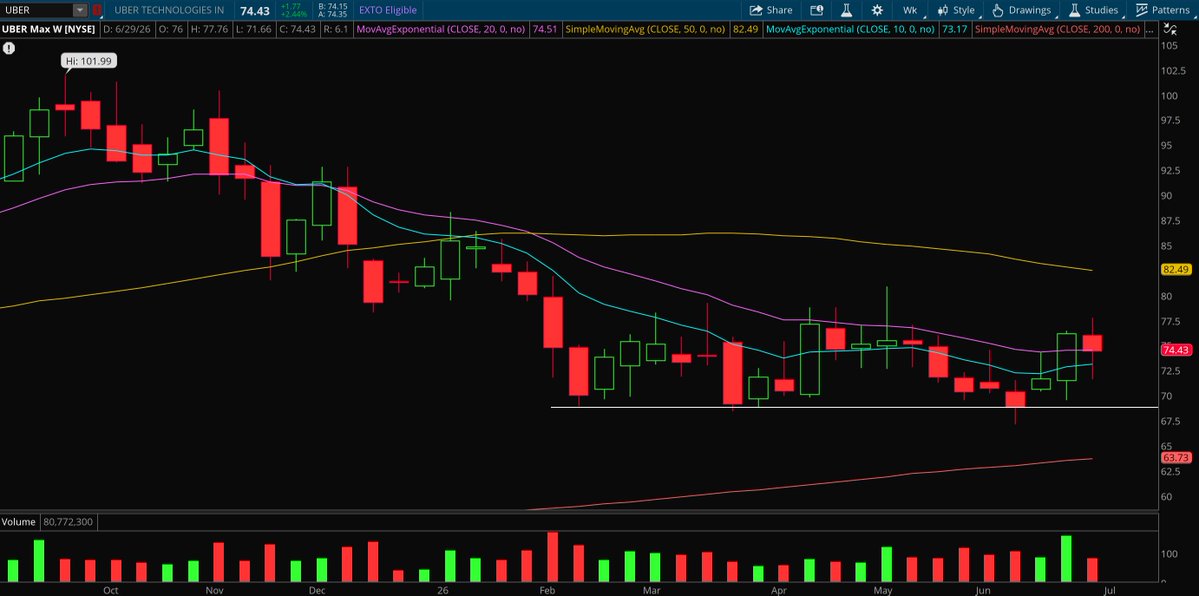
Task: Click the Feb label on time axis
Action: tap(548, 591)
